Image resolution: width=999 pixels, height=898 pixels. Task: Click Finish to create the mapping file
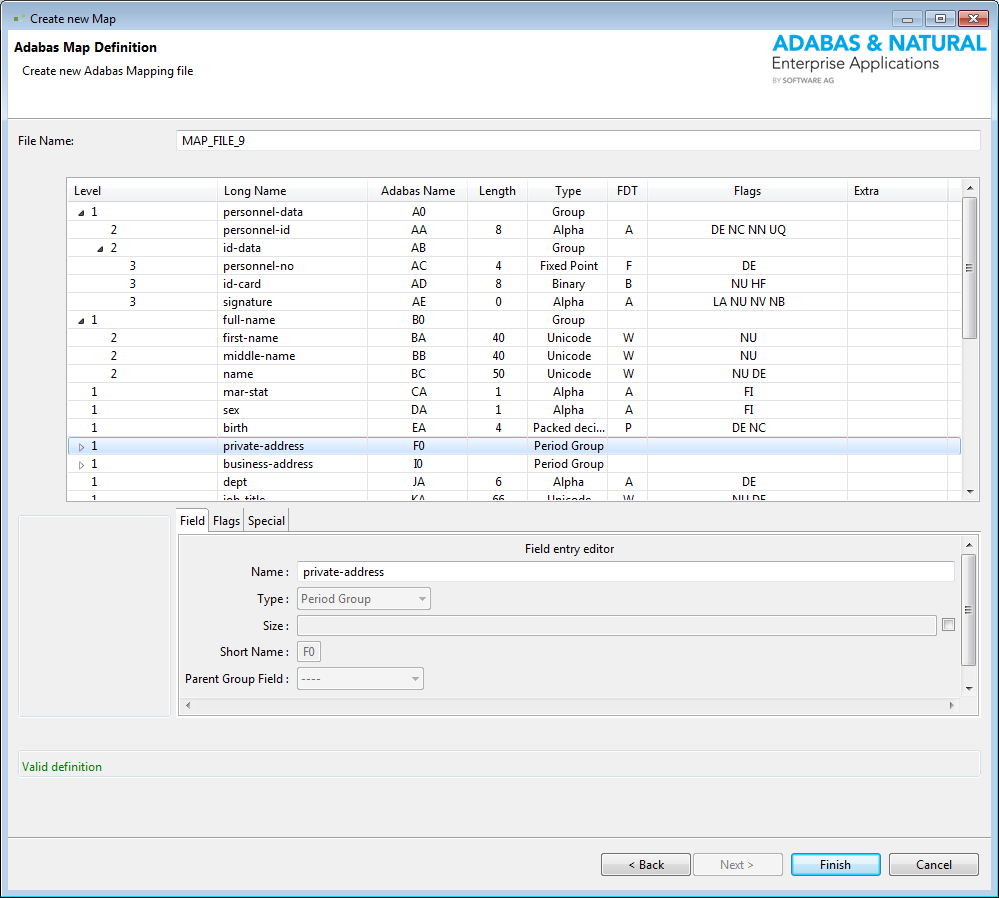coord(835,864)
